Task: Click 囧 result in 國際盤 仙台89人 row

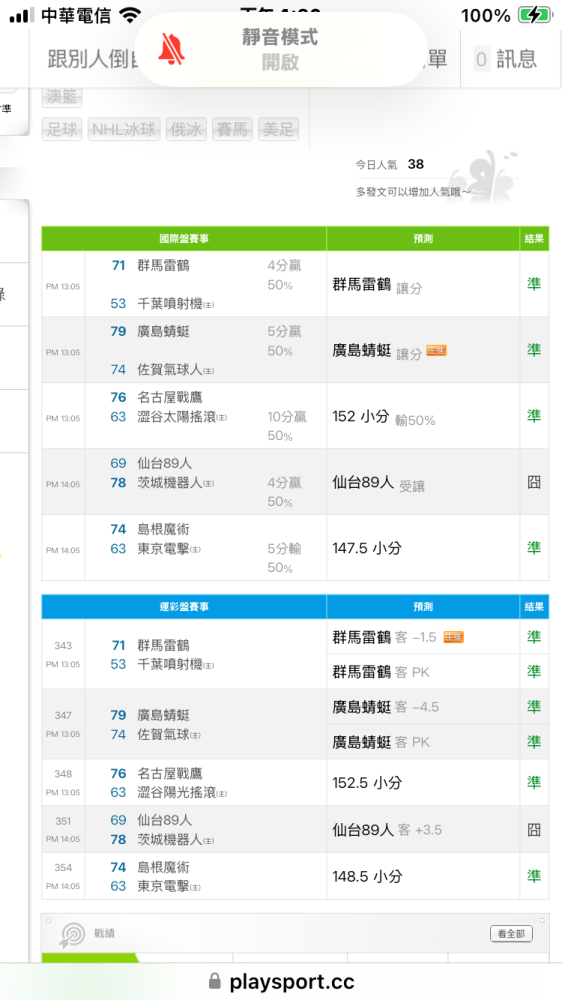Action: (534, 482)
